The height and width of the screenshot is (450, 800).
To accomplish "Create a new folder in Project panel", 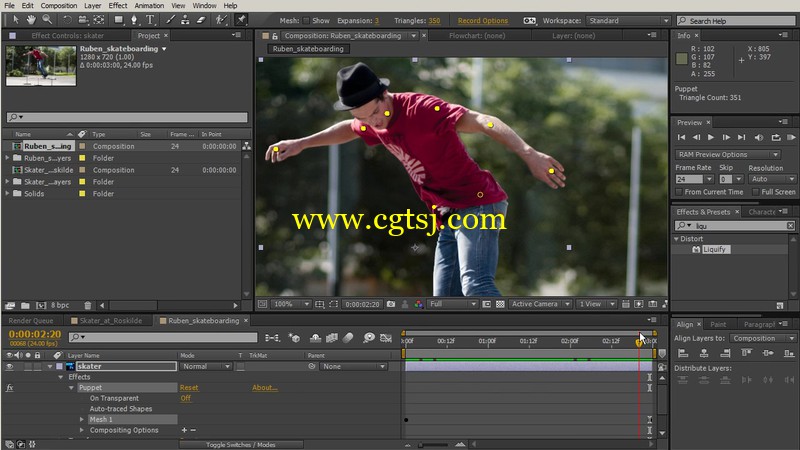I will click(x=25, y=306).
